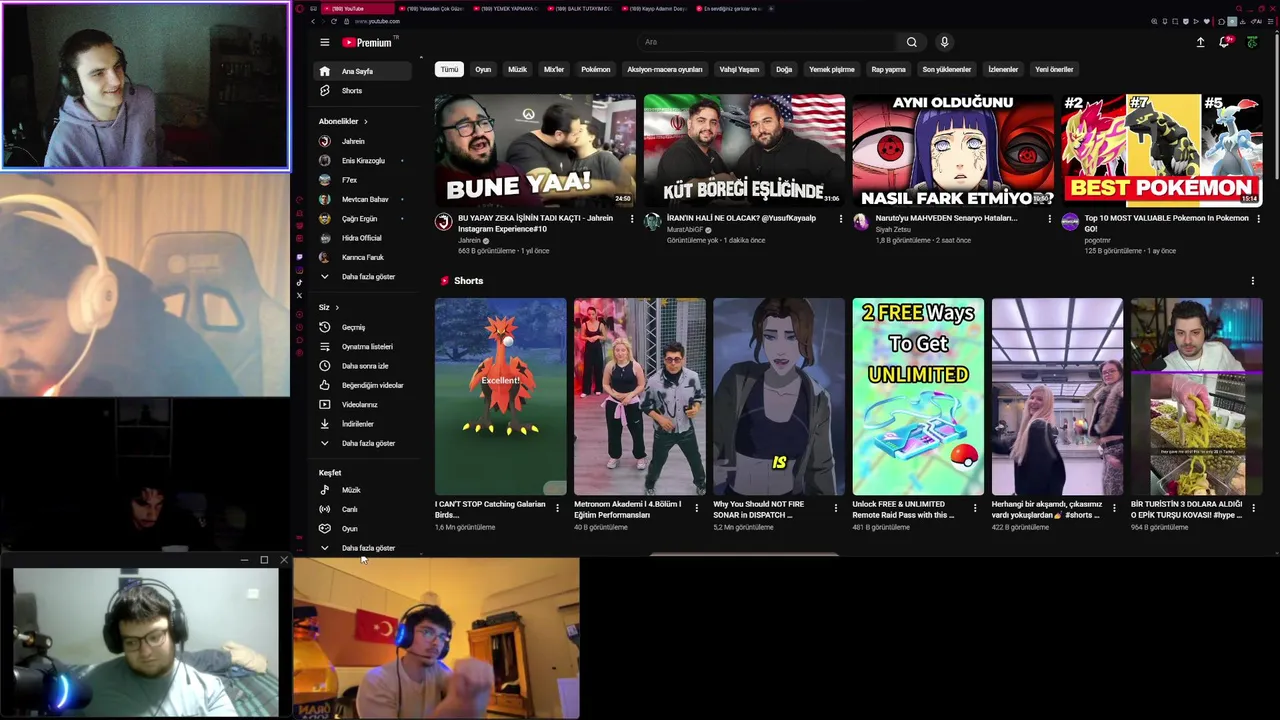
Task: Open Hidra Official channel
Action: 362,238
